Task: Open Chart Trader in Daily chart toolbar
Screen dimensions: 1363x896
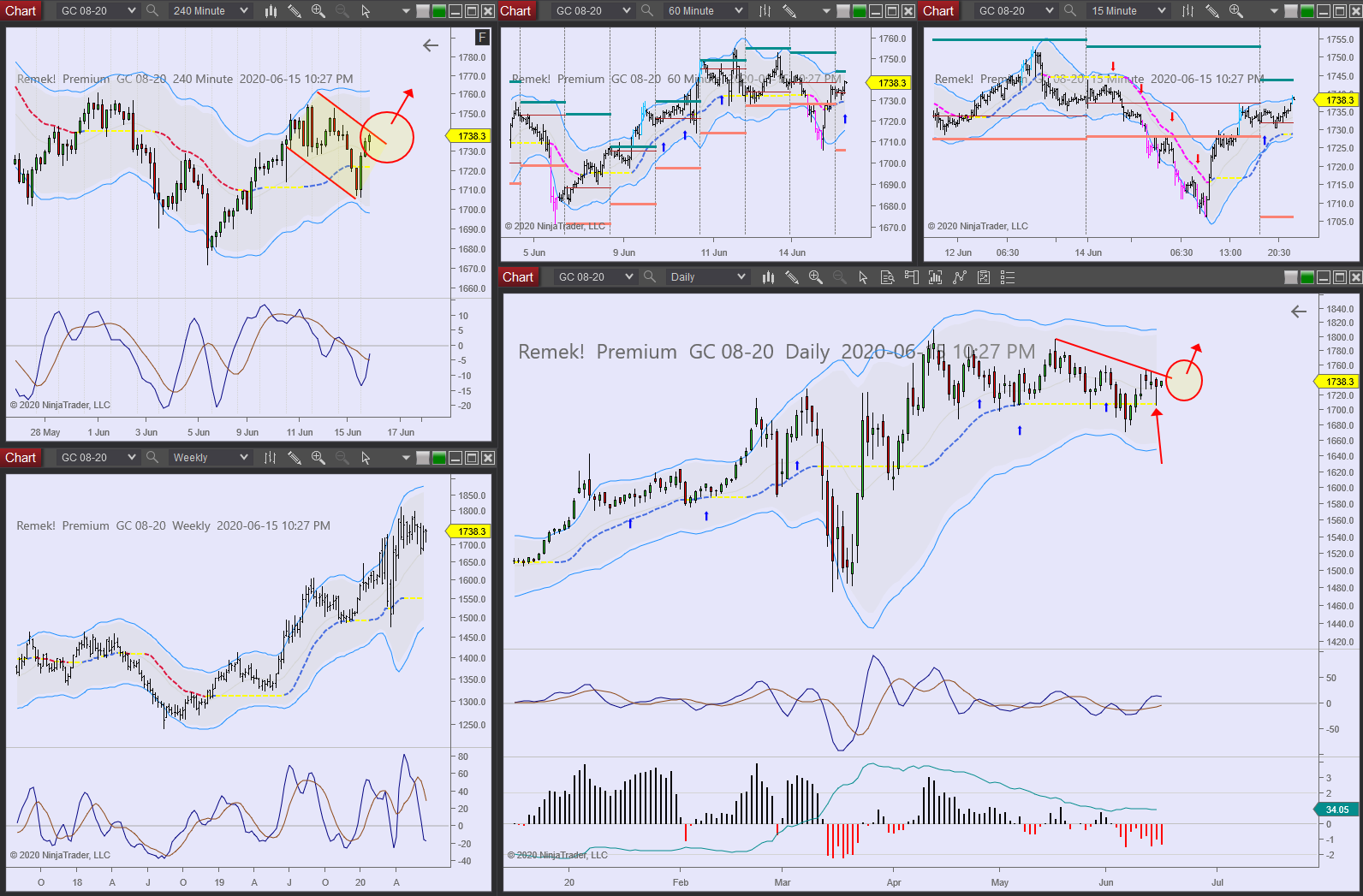Action: point(912,277)
